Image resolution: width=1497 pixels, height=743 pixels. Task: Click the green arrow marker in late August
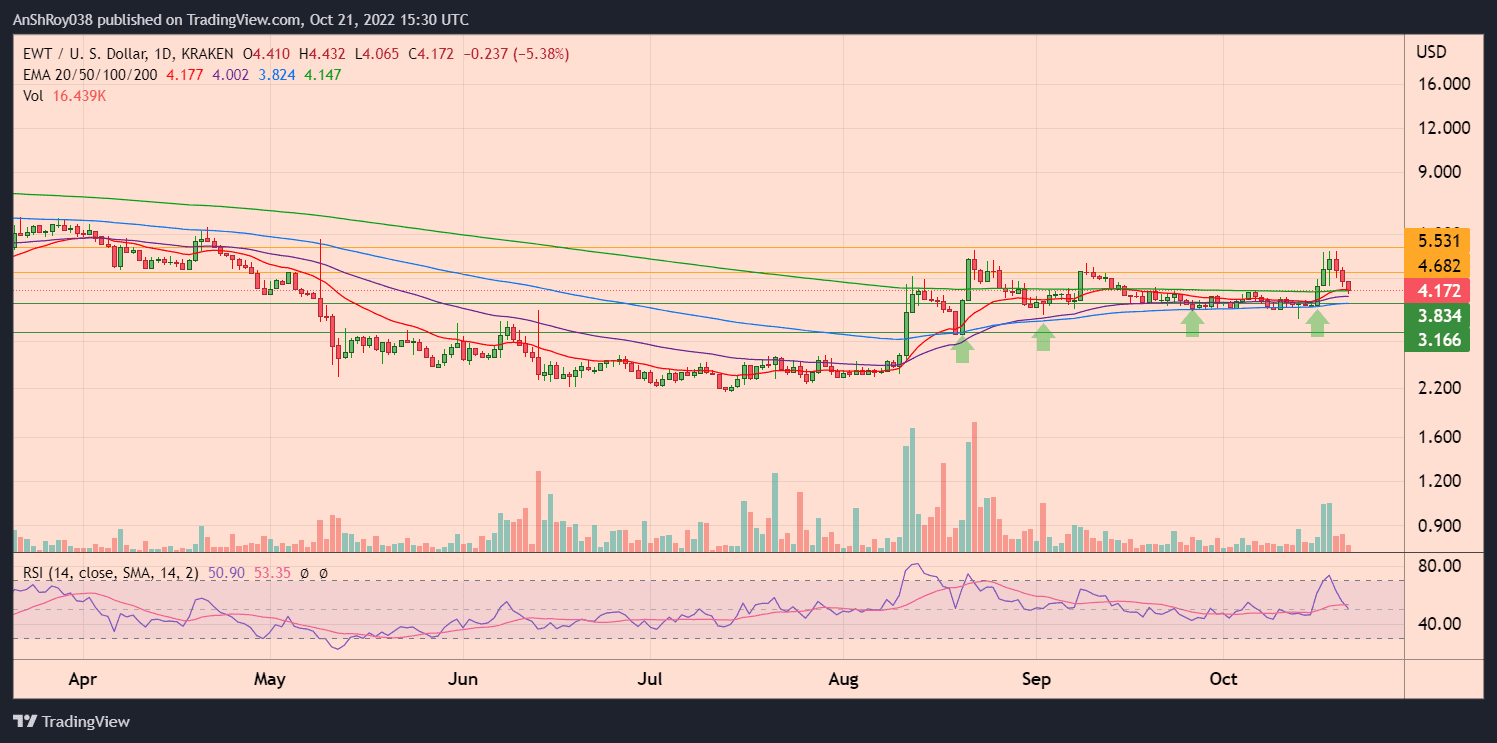(x=962, y=349)
